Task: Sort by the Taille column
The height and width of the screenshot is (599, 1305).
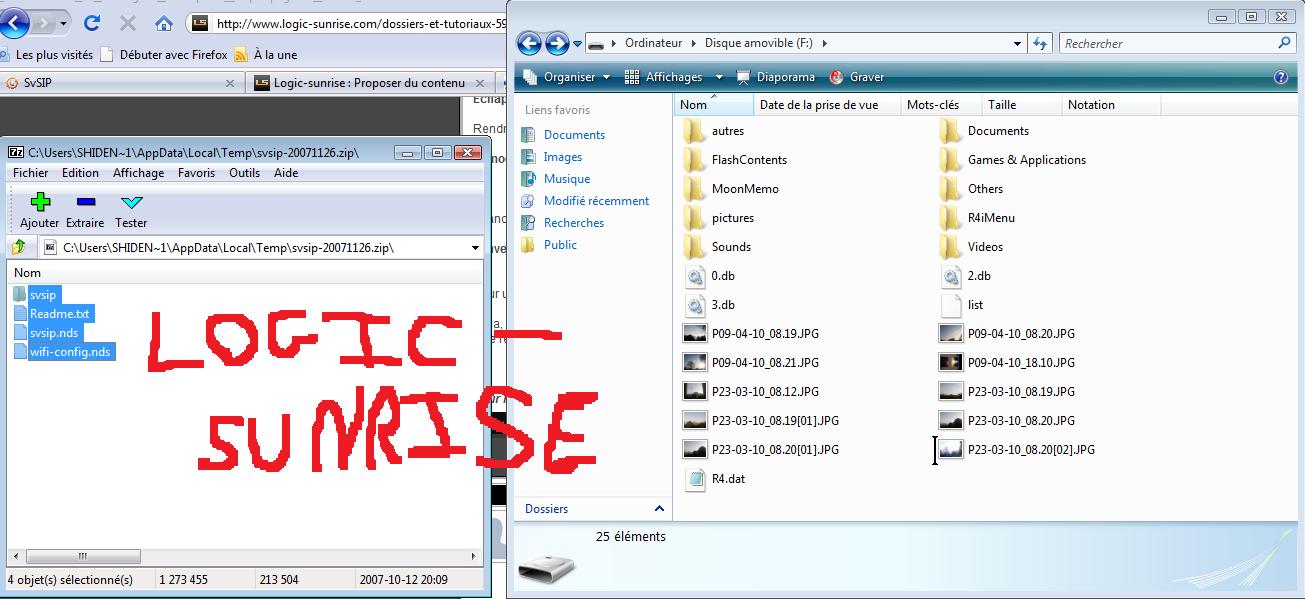Action: 1020,105
